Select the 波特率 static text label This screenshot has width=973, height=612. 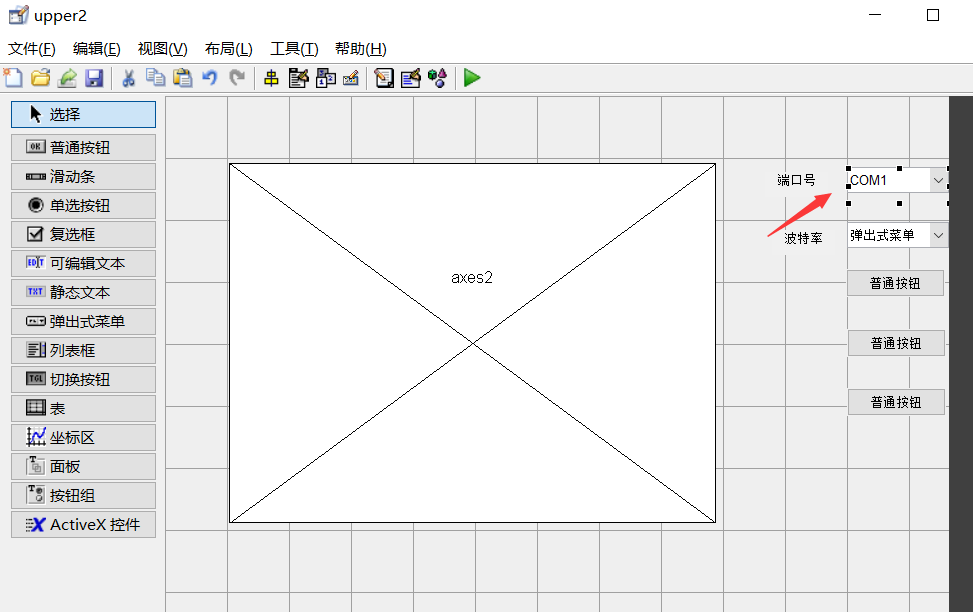[803, 238]
